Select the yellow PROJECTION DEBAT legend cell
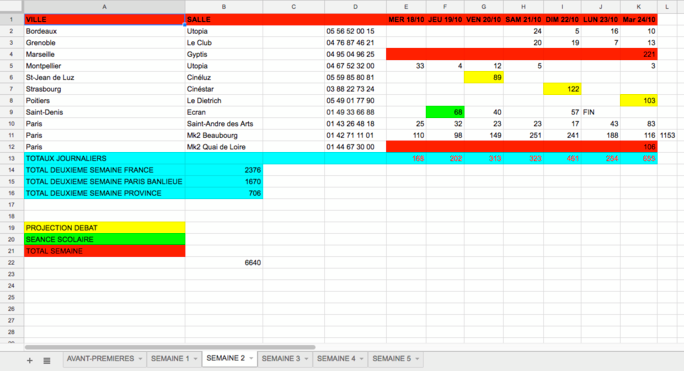 tap(105, 228)
